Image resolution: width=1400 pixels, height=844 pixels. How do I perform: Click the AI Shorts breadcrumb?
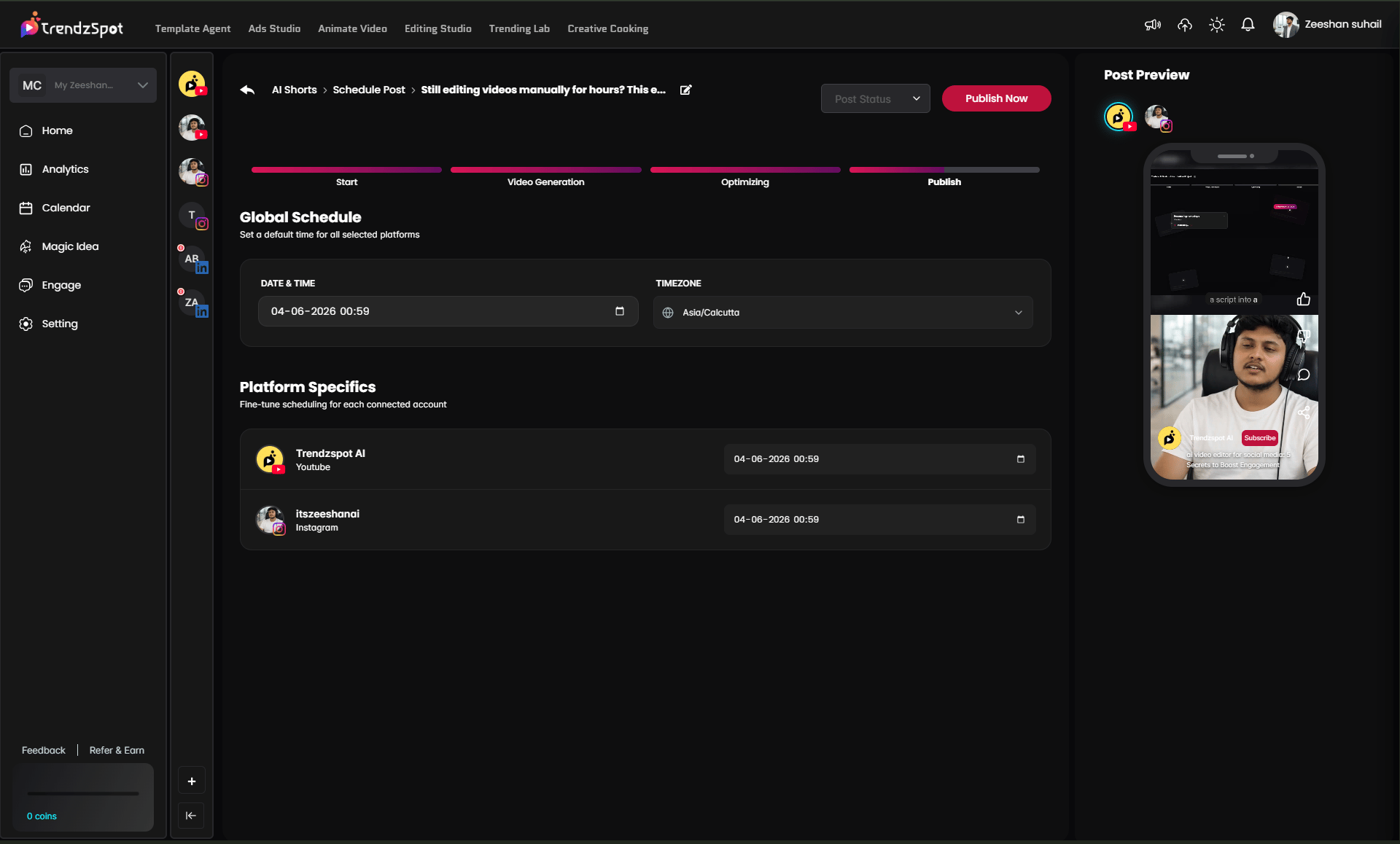(x=294, y=90)
